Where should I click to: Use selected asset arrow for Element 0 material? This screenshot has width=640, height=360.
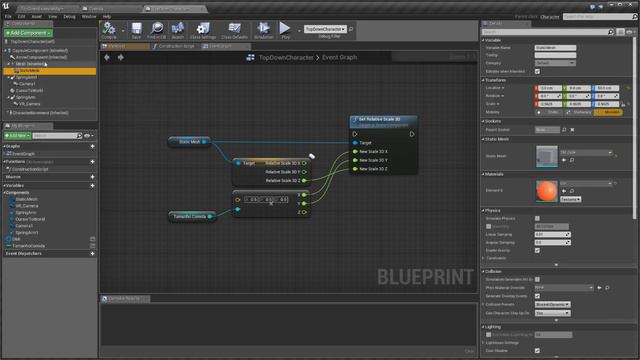pos(564,191)
